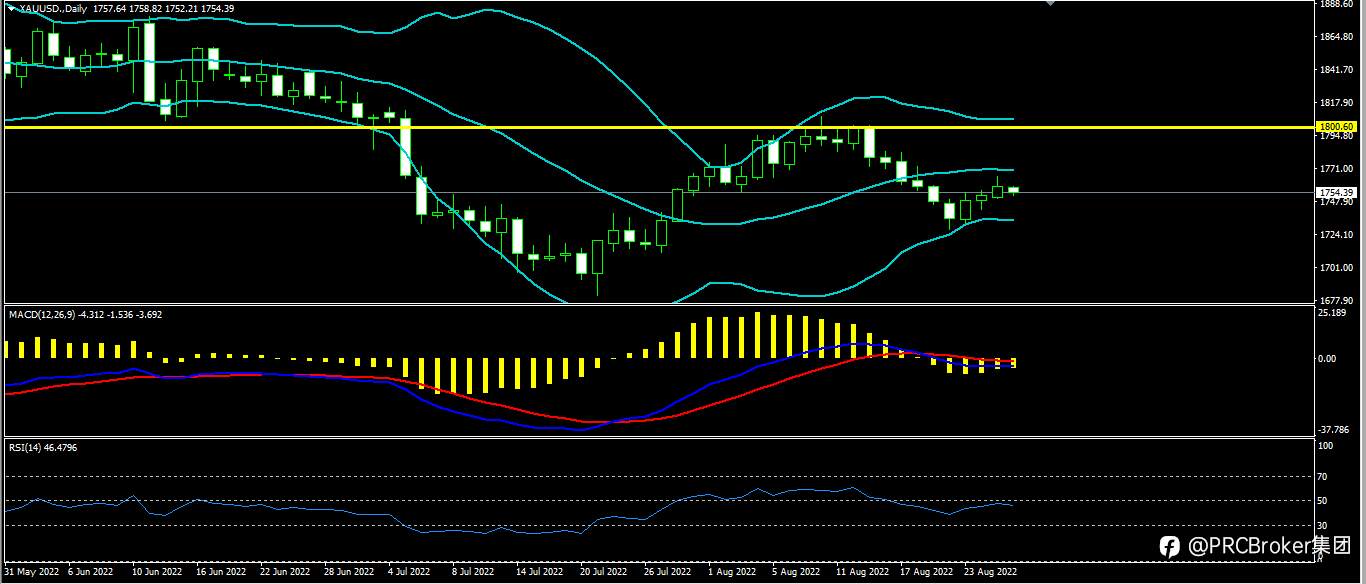Click the RSI scale level 100
The image size is (1366, 584).
[1326, 446]
